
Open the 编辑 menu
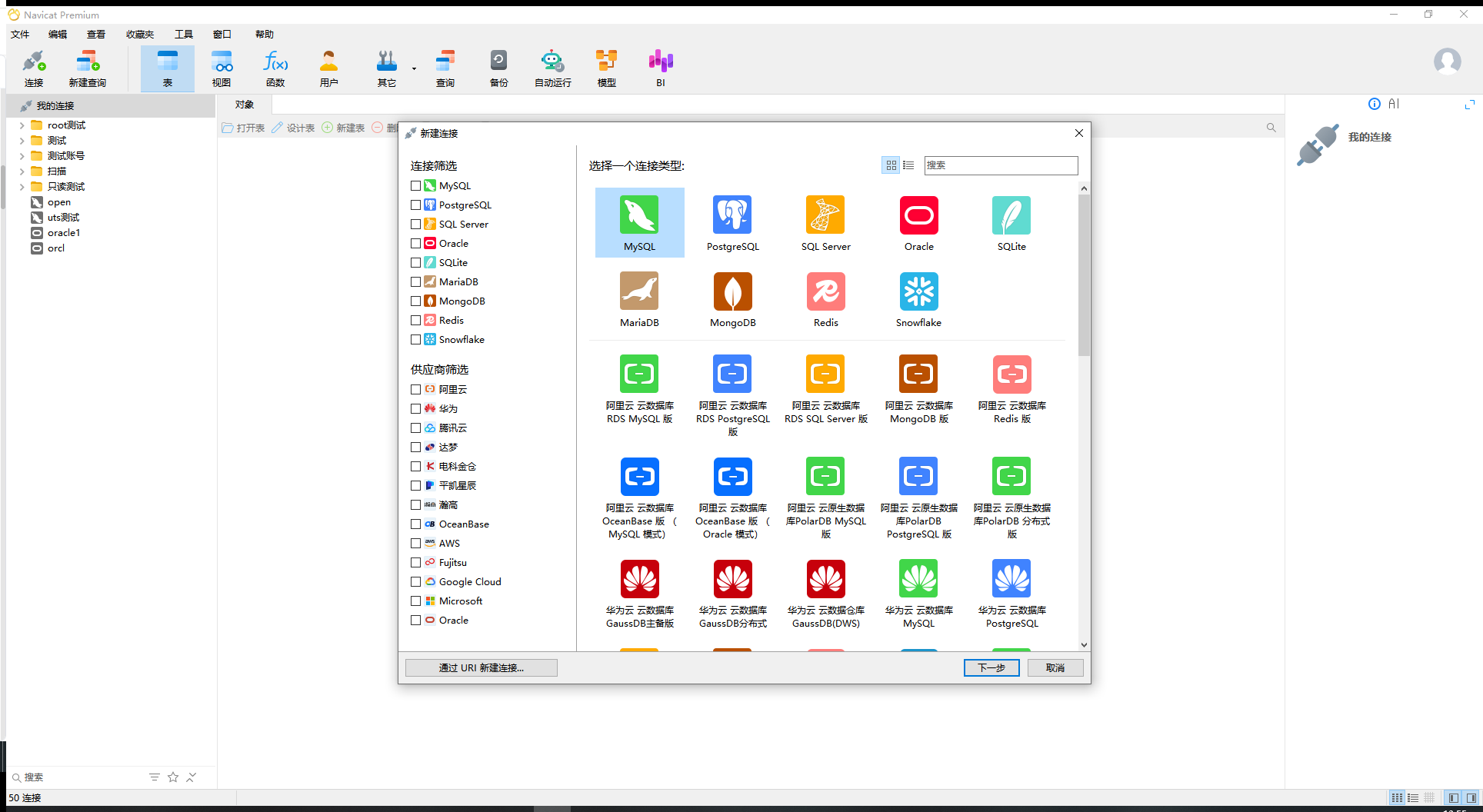click(x=58, y=34)
